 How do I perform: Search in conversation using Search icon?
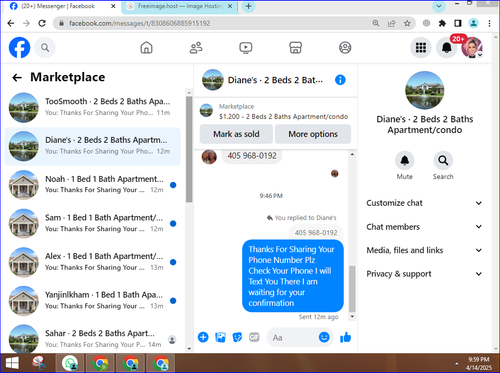tap(443, 160)
